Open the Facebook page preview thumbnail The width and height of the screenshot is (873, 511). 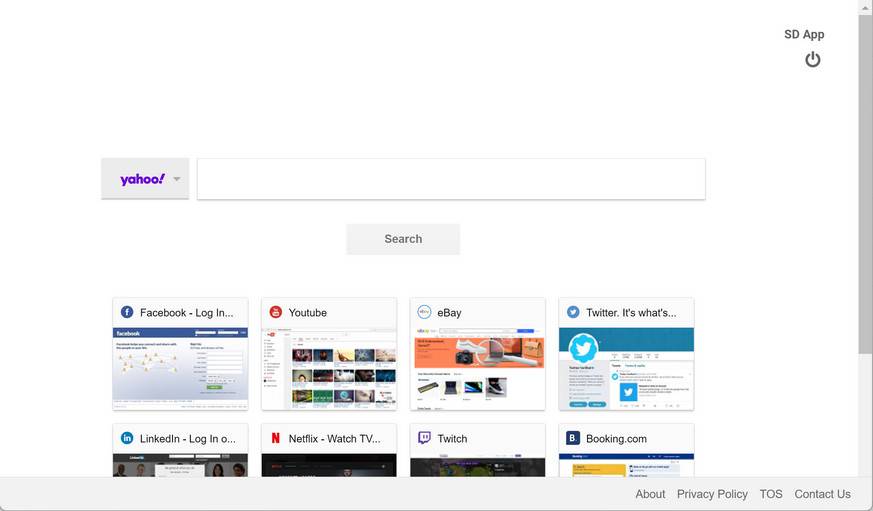click(x=180, y=368)
